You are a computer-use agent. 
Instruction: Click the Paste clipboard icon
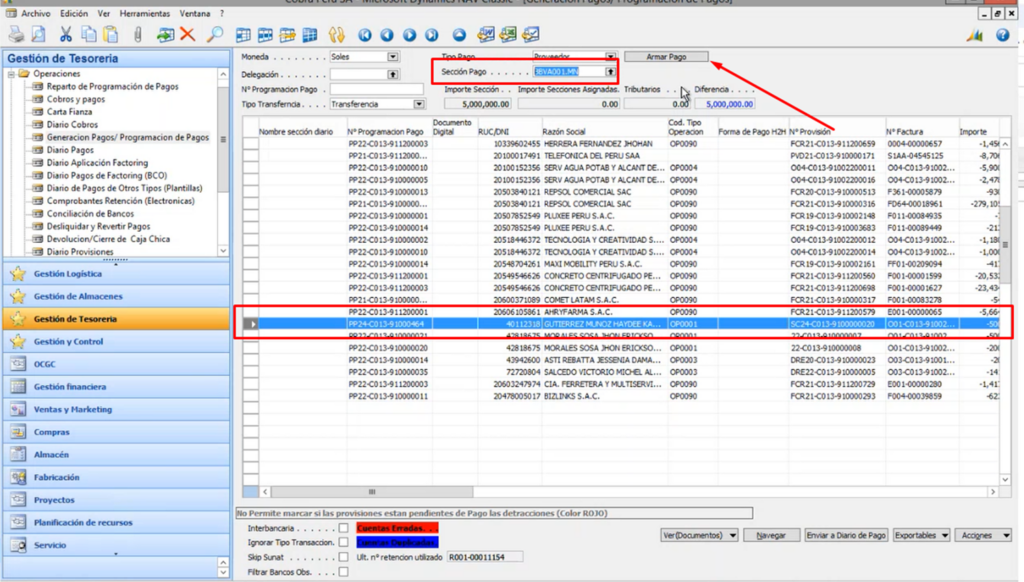click(x=111, y=35)
